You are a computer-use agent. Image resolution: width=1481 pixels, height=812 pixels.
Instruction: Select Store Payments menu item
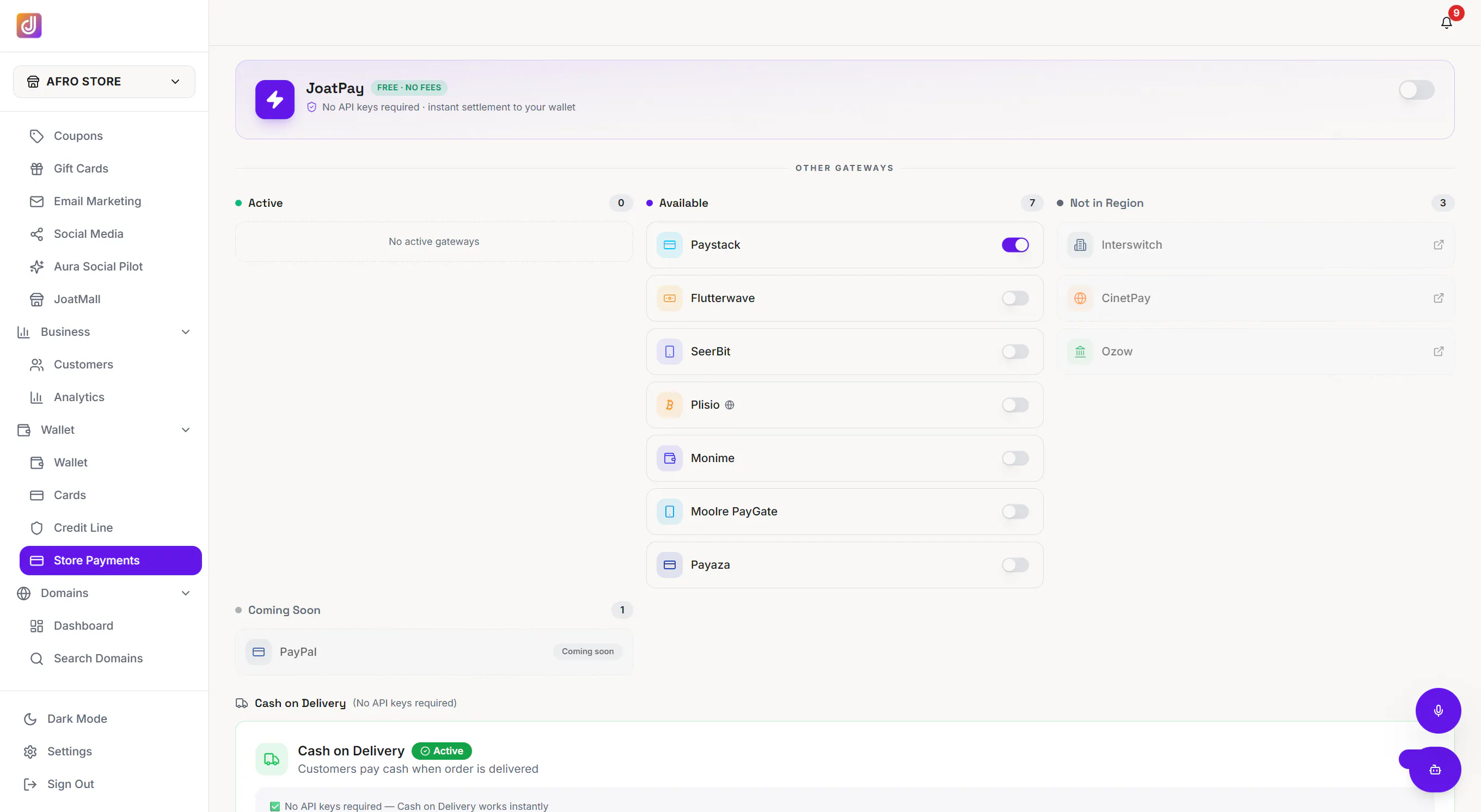coord(111,561)
